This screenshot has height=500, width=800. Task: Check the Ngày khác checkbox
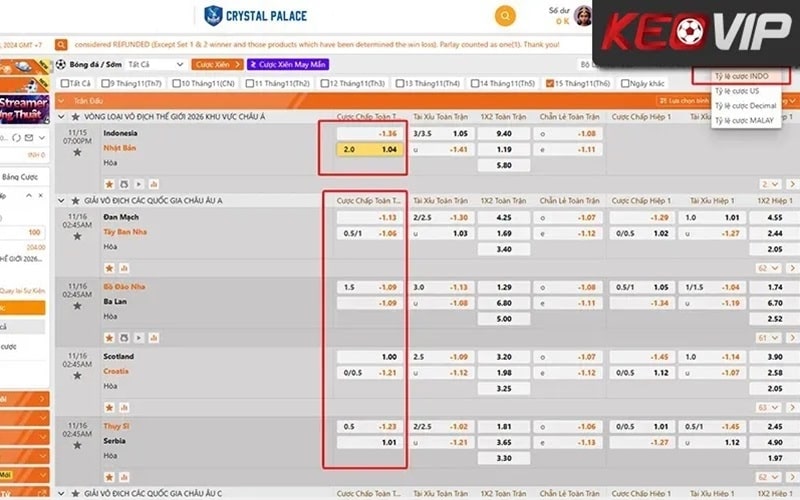pyautogui.click(x=624, y=83)
